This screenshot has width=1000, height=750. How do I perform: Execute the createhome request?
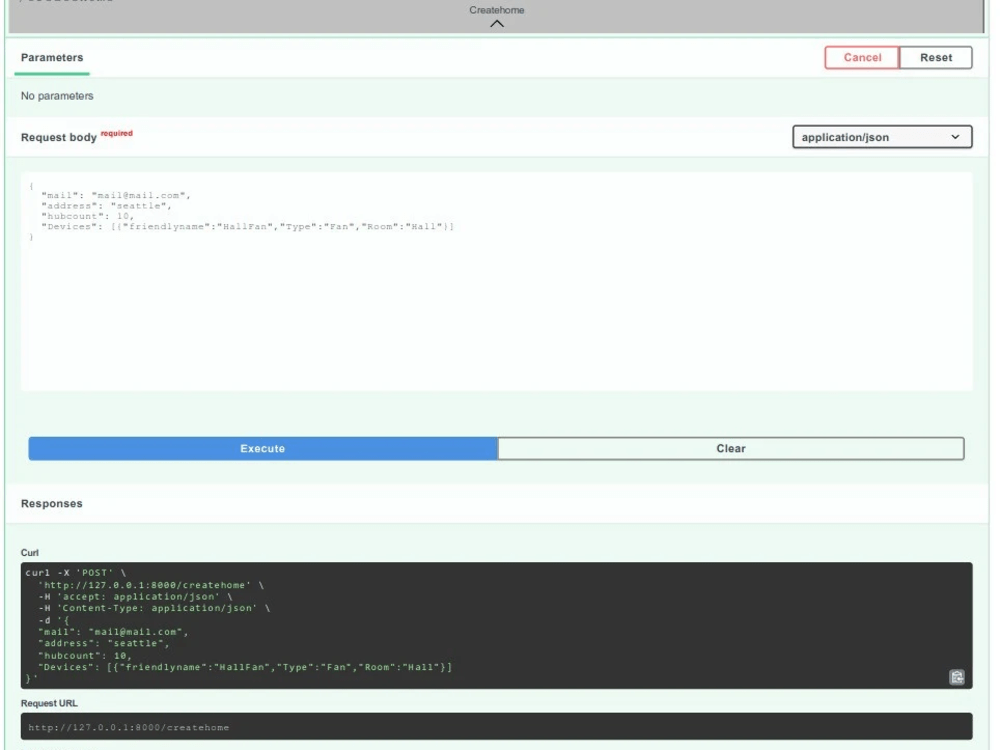click(263, 448)
